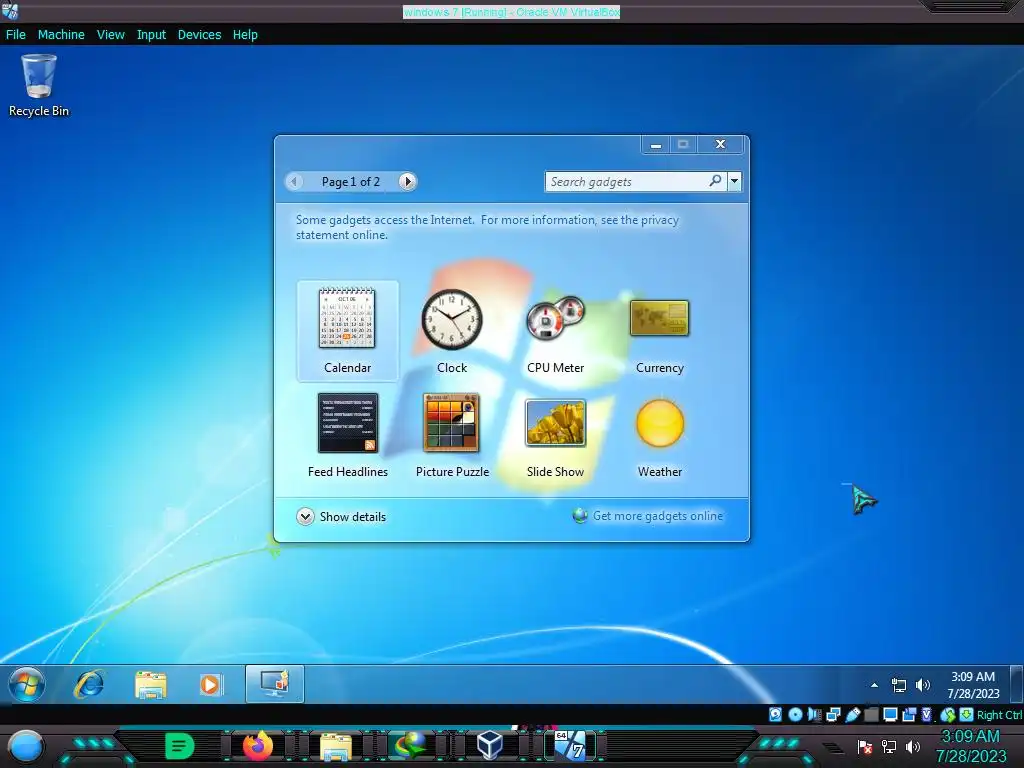Image resolution: width=1024 pixels, height=768 pixels.
Task: Open the search options dropdown arrow
Action: 734,182
